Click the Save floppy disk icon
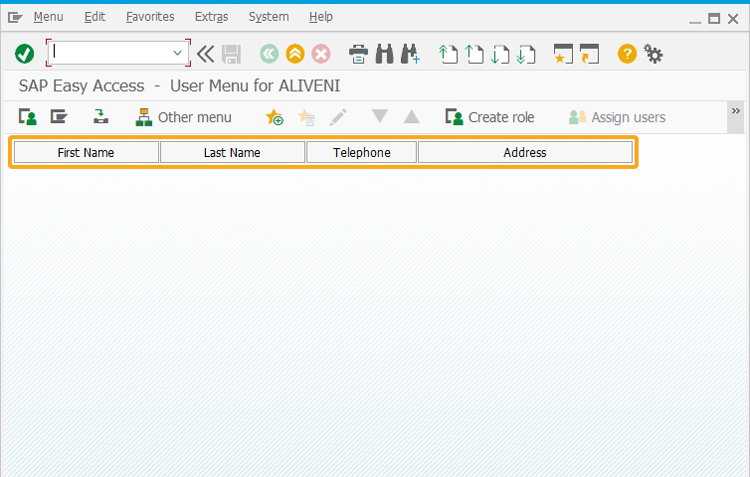The width and height of the screenshot is (750, 477). point(232,54)
